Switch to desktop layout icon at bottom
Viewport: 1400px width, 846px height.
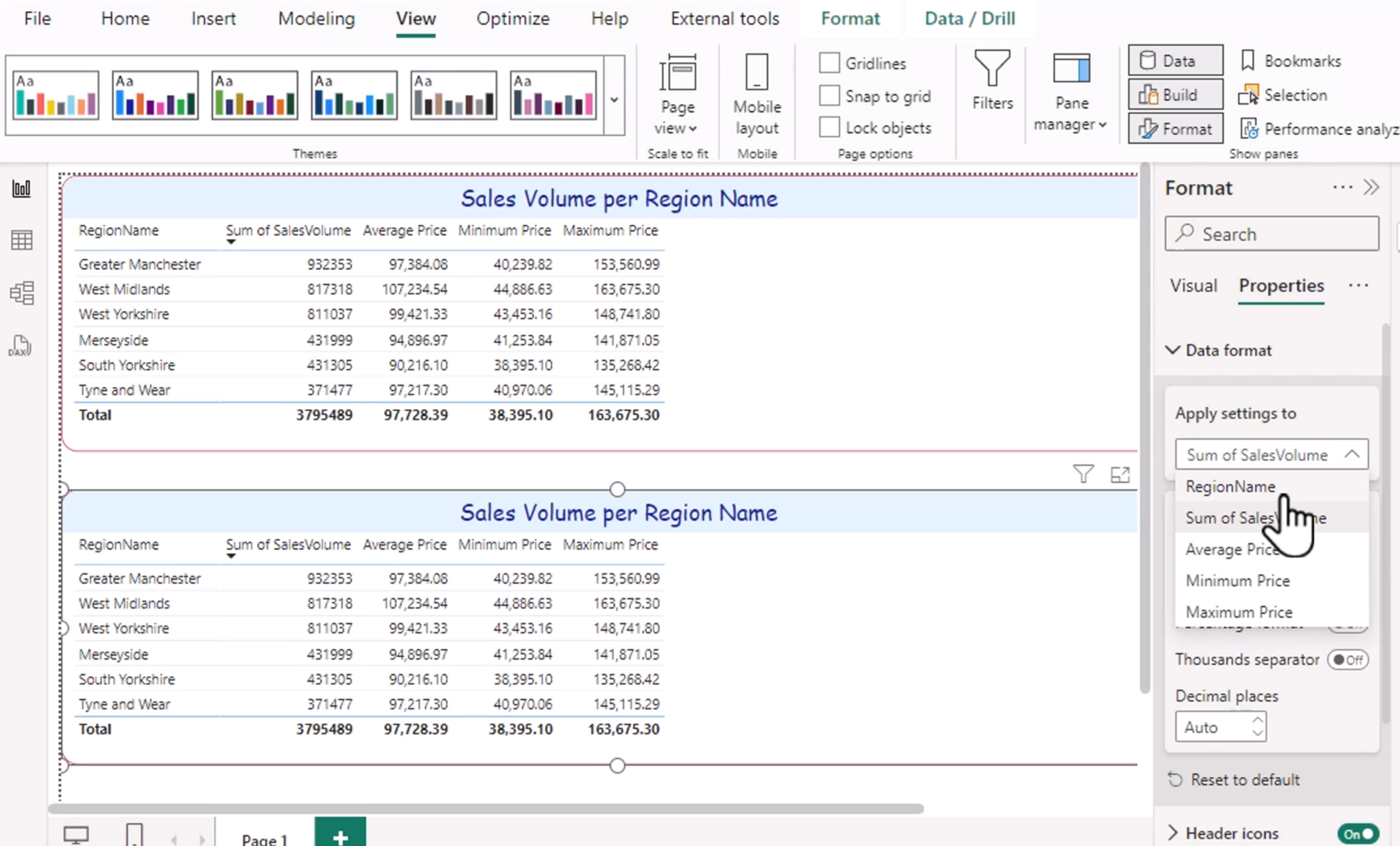[x=76, y=835]
